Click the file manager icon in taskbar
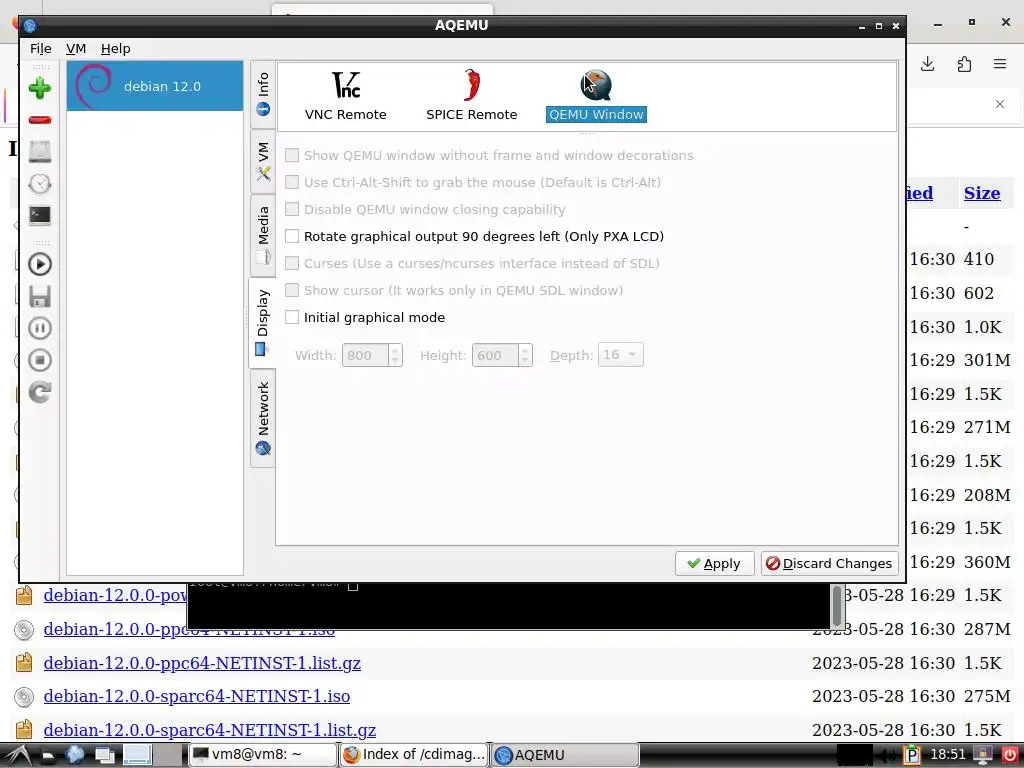The width and height of the screenshot is (1024, 768). pos(48,756)
